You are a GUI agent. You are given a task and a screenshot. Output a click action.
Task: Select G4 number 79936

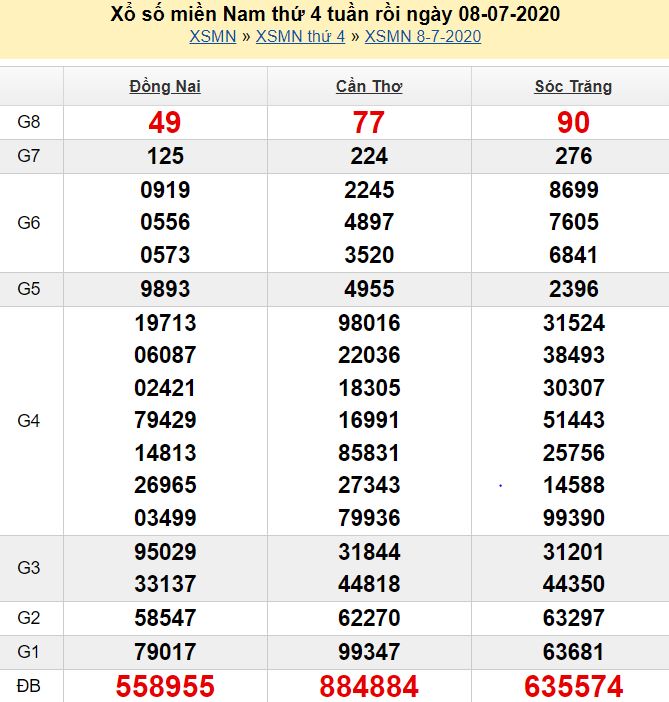click(369, 518)
